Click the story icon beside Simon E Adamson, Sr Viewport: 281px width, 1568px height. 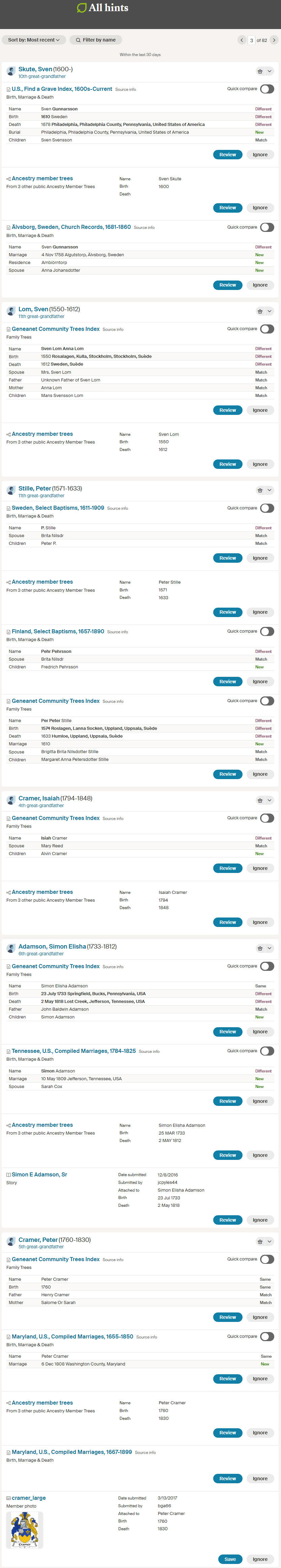[x=8, y=1175]
